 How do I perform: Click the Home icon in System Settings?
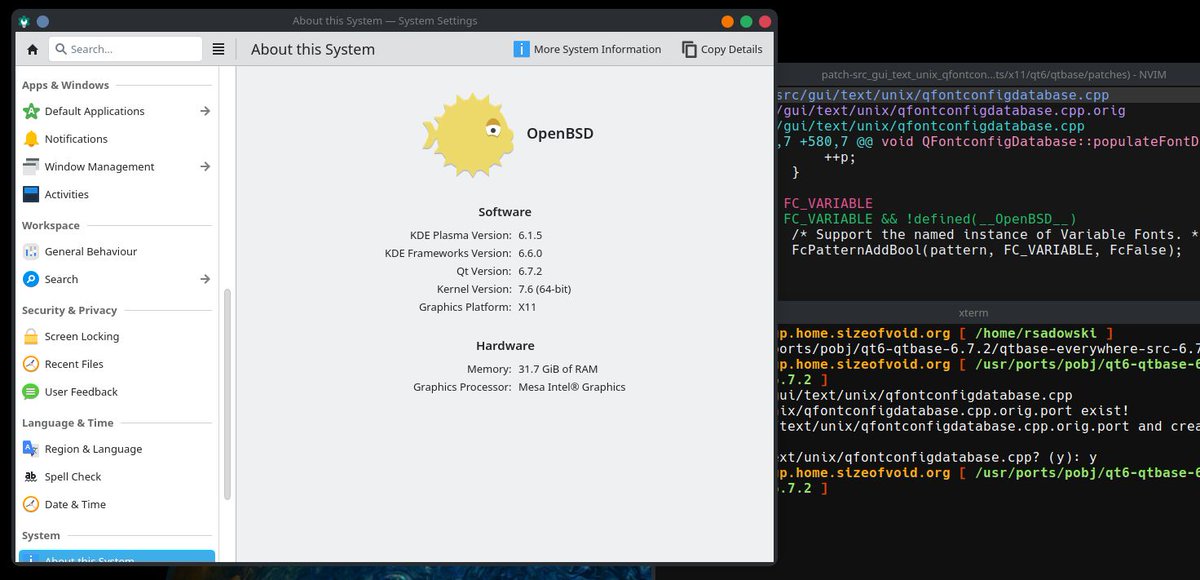pos(32,49)
